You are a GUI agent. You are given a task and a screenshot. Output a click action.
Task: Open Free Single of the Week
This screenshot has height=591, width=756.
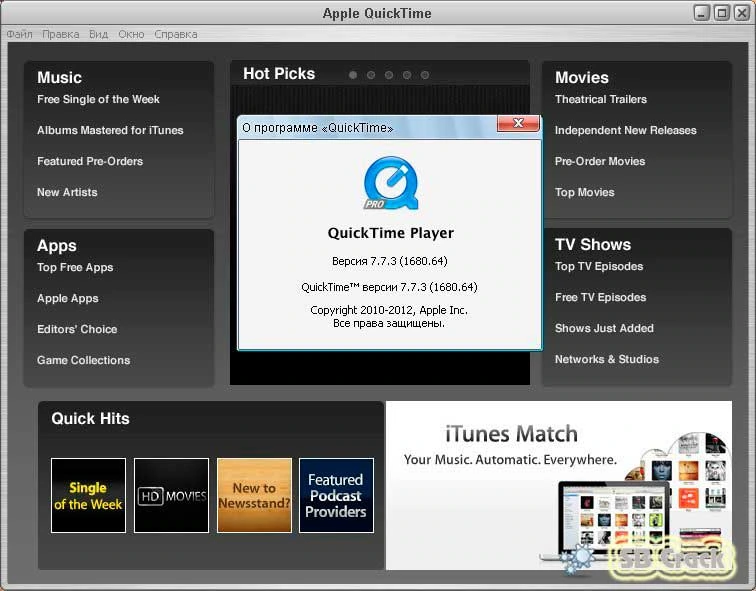[x=98, y=99]
